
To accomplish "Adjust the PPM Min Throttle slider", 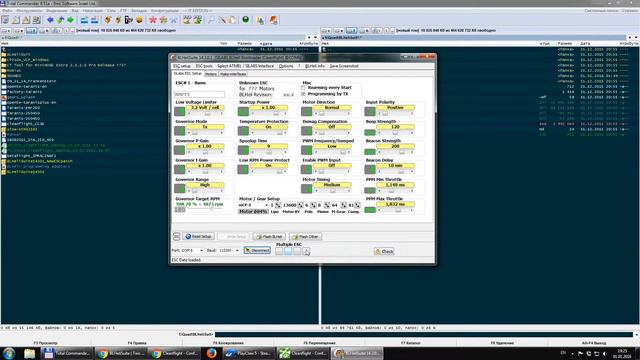I will 395,191.
